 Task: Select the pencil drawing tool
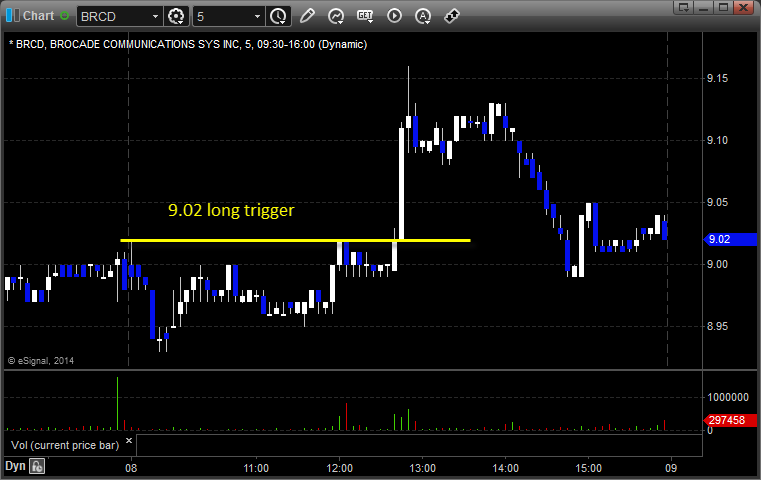(307, 16)
